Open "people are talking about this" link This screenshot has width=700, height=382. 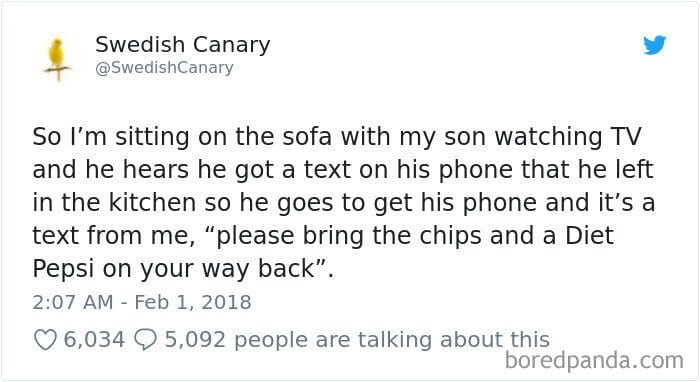392,340
